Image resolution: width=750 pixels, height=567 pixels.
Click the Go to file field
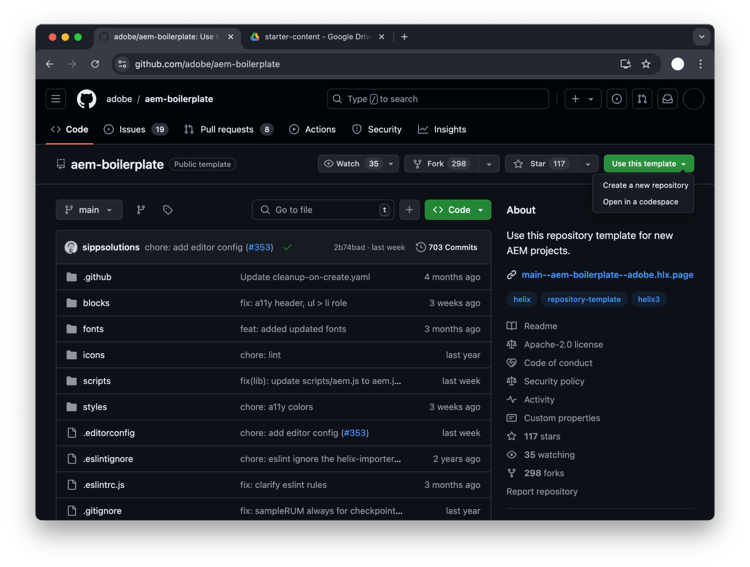tap(323, 210)
